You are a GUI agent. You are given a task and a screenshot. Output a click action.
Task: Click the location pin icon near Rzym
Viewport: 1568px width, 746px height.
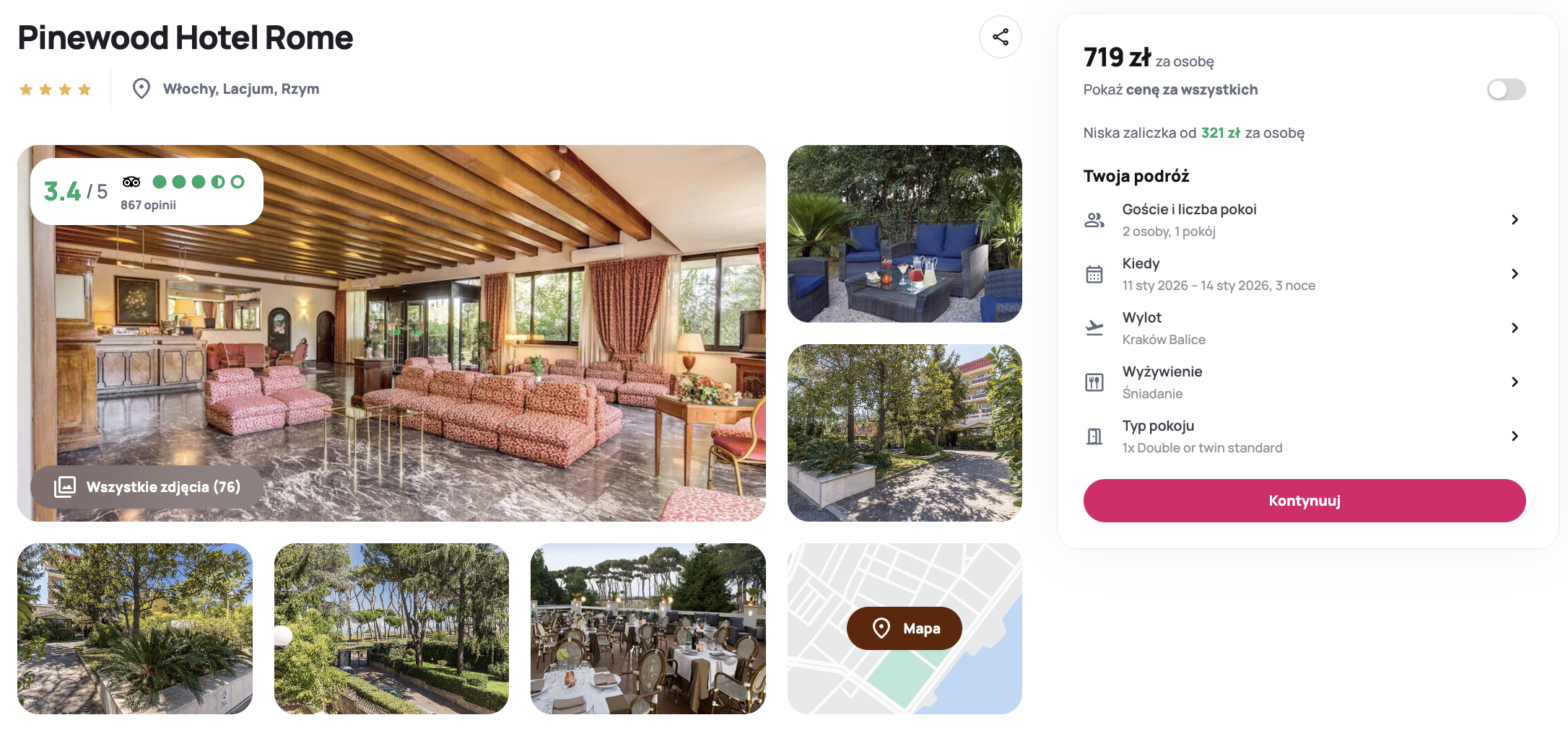point(141,89)
